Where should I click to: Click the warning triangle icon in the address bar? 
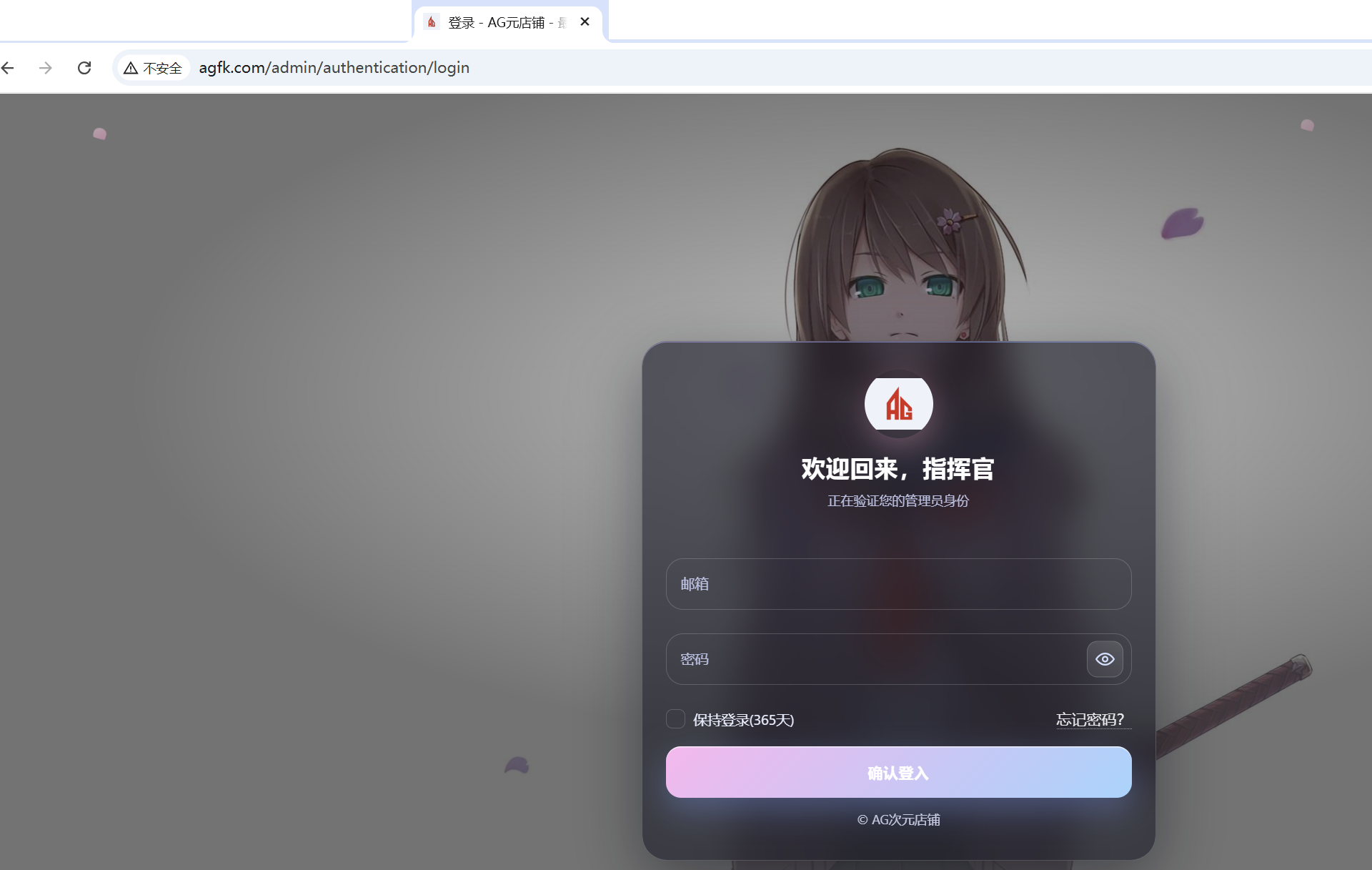[131, 67]
